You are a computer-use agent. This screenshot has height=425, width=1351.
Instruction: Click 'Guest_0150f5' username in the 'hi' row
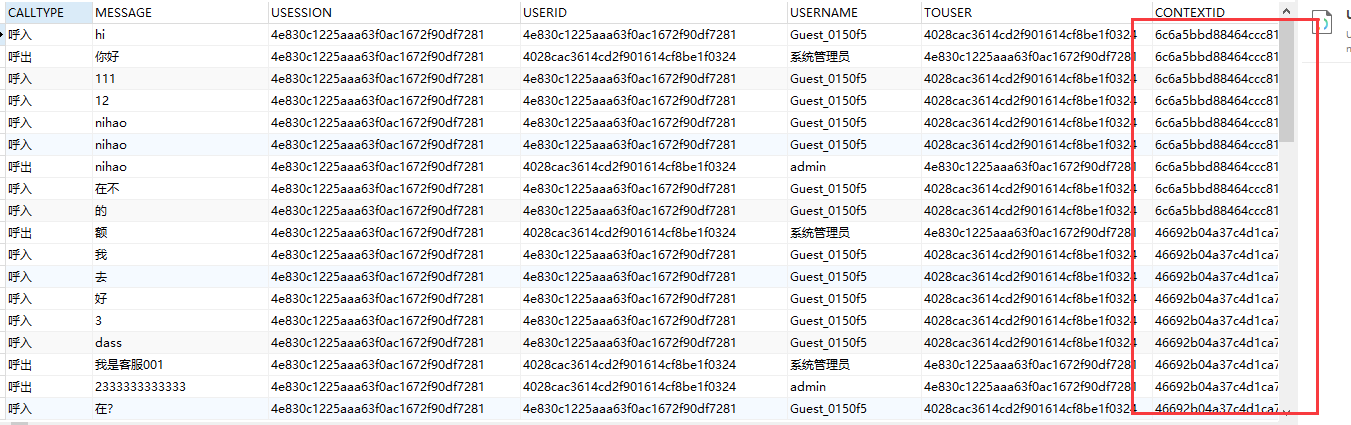tap(828, 34)
